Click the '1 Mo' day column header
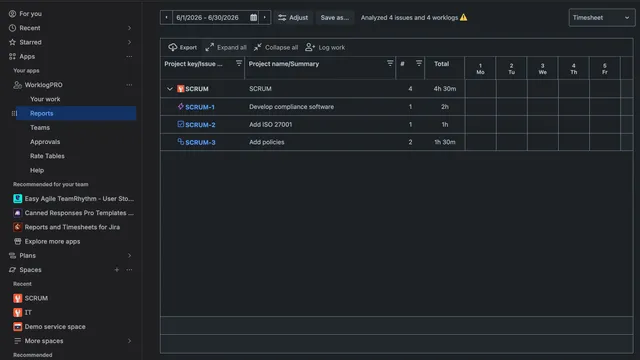The width and height of the screenshot is (640, 360). click(x=480, y=69)
